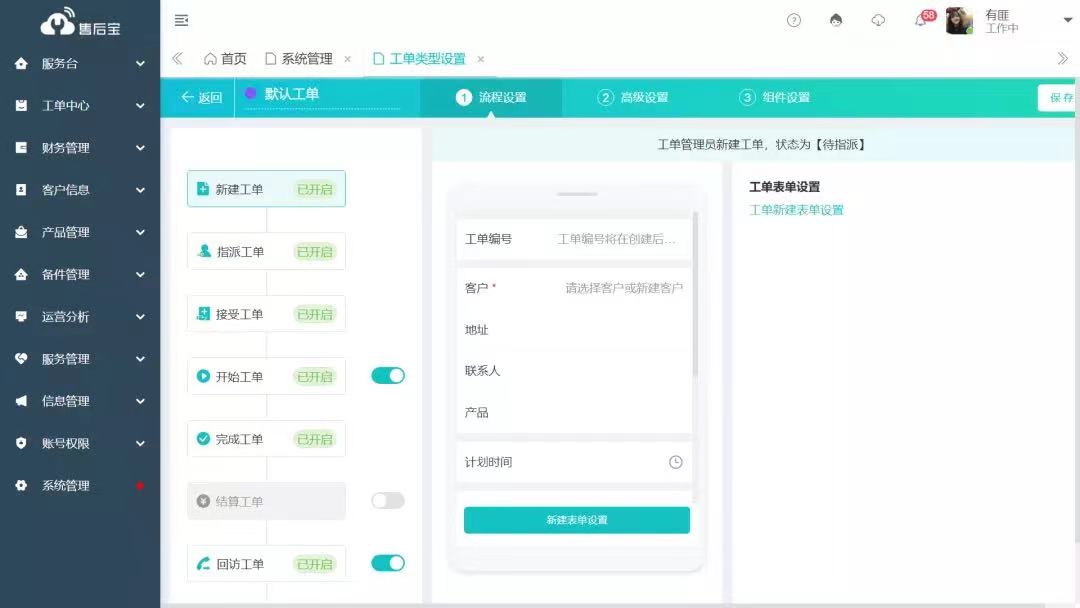Image resolution: width=1080 pixels, height=608 pixels.
Task: Click the cloud download icon
Action: click(x=878, y=20)
